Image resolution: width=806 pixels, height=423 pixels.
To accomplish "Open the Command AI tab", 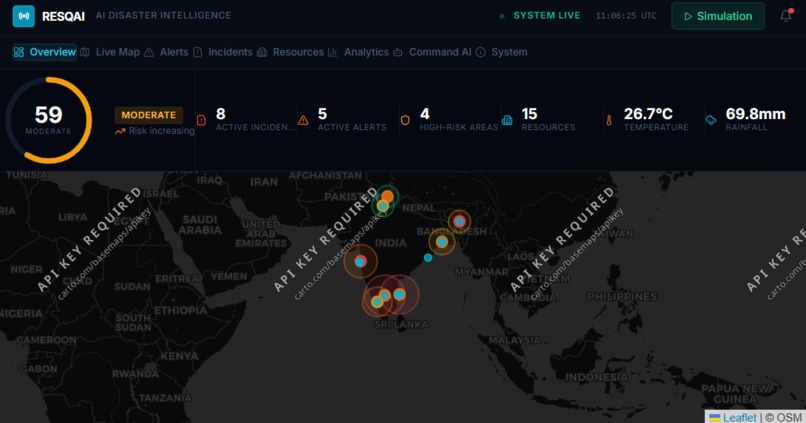I will [432, 52].
